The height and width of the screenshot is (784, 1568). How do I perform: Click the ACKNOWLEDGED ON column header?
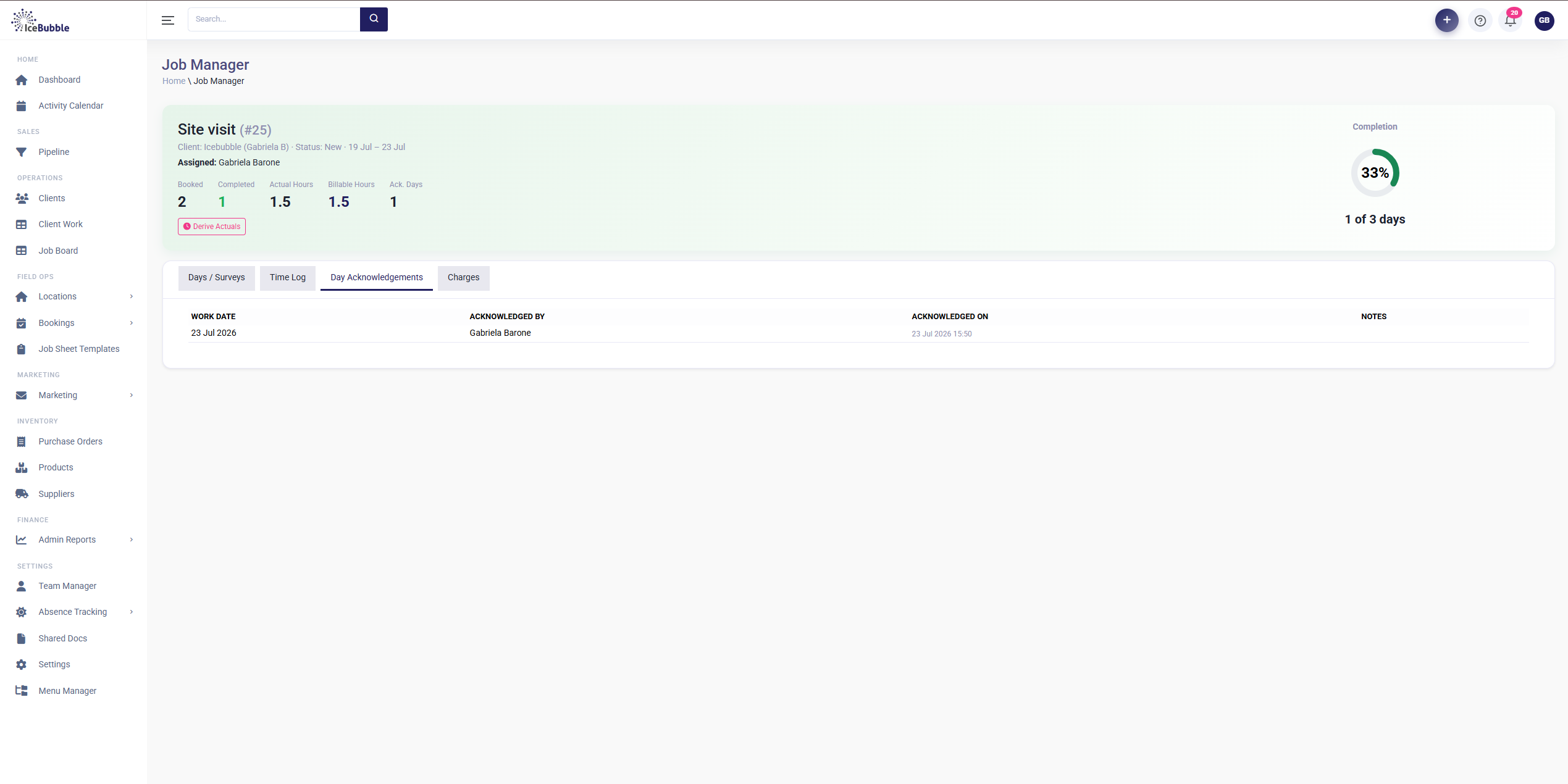[950, 317]
